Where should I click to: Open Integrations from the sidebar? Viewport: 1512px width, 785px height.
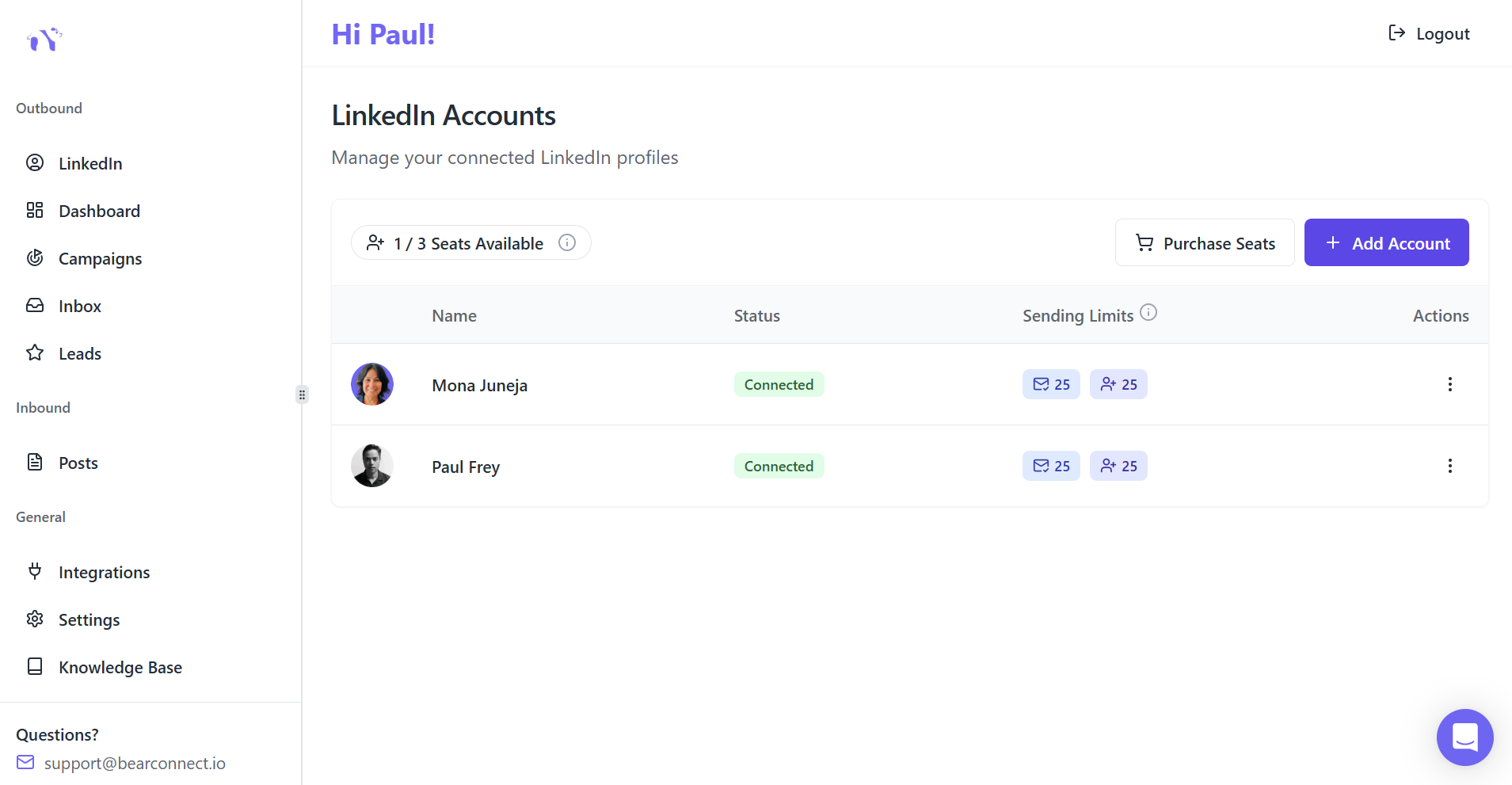[x=104, y=573]
